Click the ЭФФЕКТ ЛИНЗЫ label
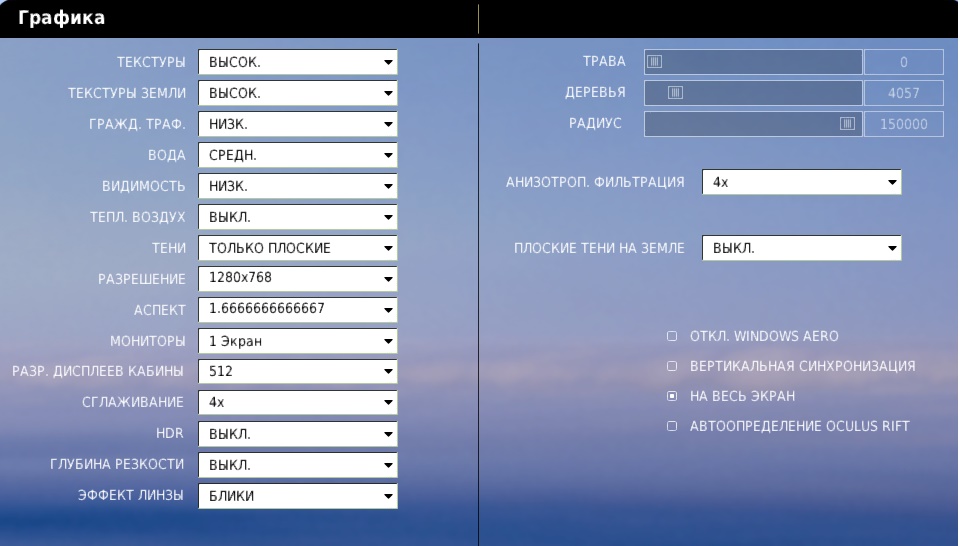Image resolution: width=960 pixels, height=546 pixels. [x=130, y=495]
